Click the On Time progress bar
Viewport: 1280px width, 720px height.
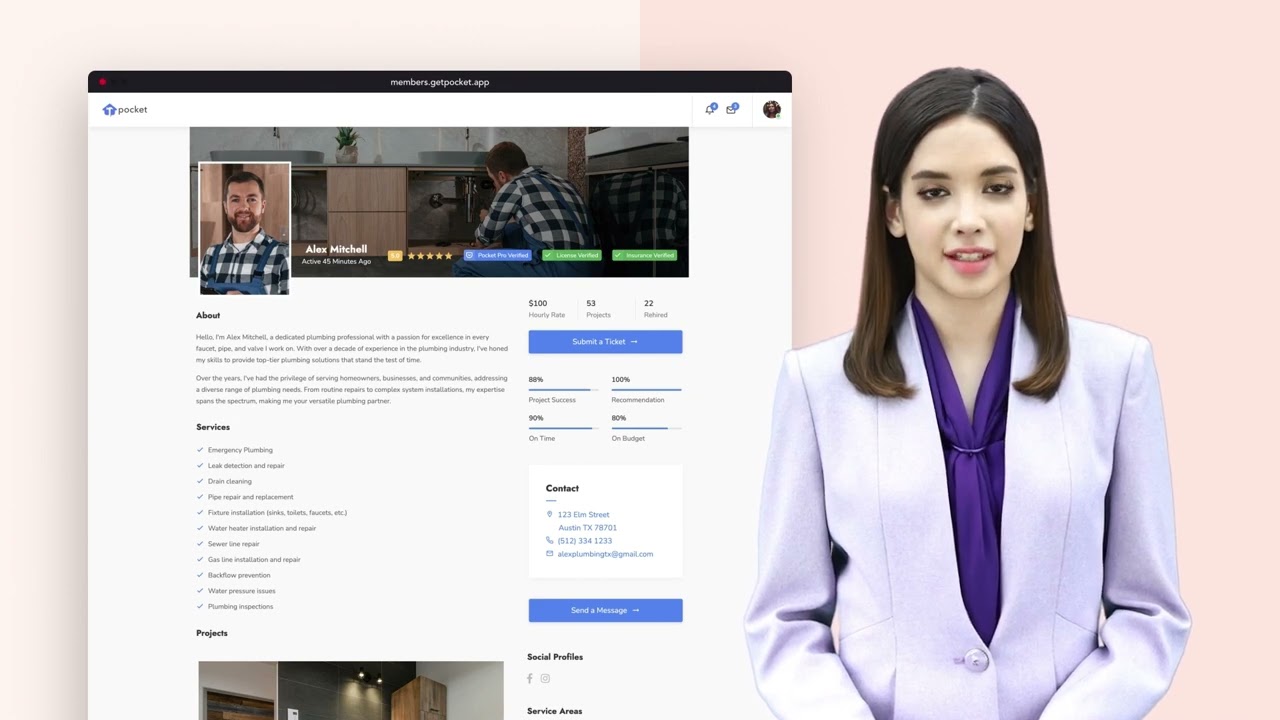tap(563, 428)
